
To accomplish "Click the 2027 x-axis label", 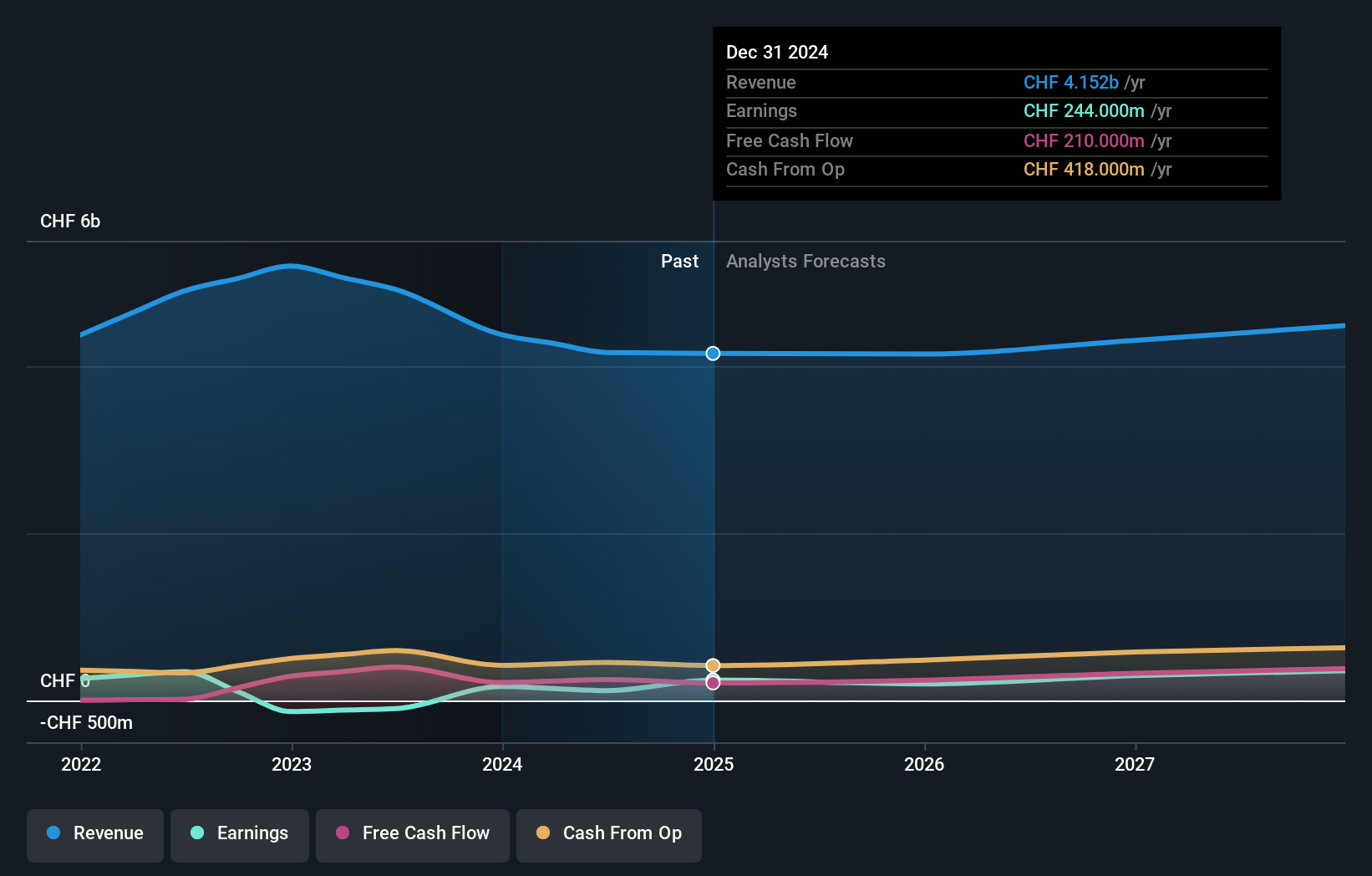I will coord(1135,764).
